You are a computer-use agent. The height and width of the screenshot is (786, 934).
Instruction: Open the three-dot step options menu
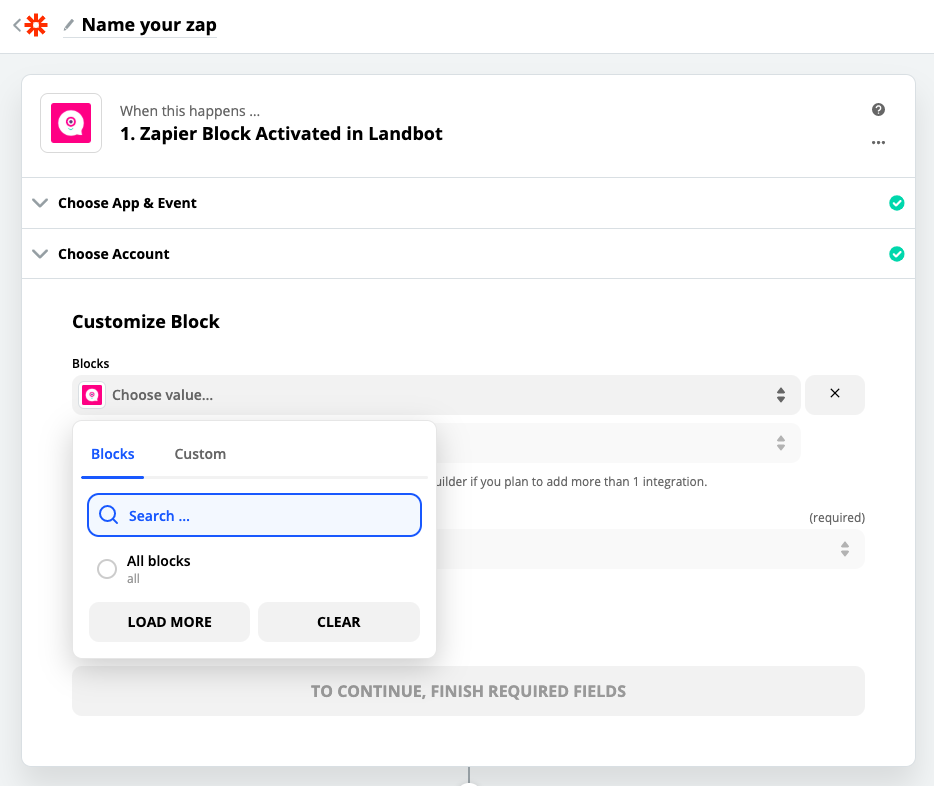click(878, 142)
